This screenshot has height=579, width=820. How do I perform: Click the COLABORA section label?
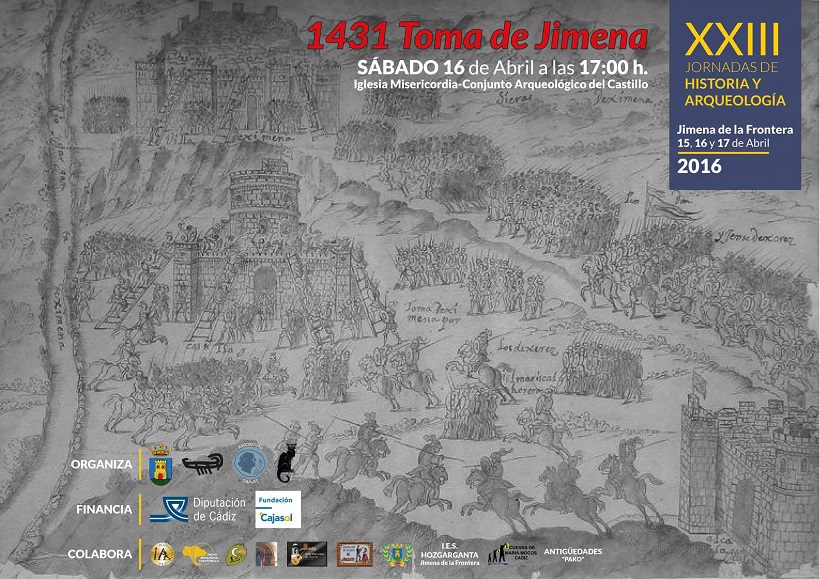click(x=102, y=553)
